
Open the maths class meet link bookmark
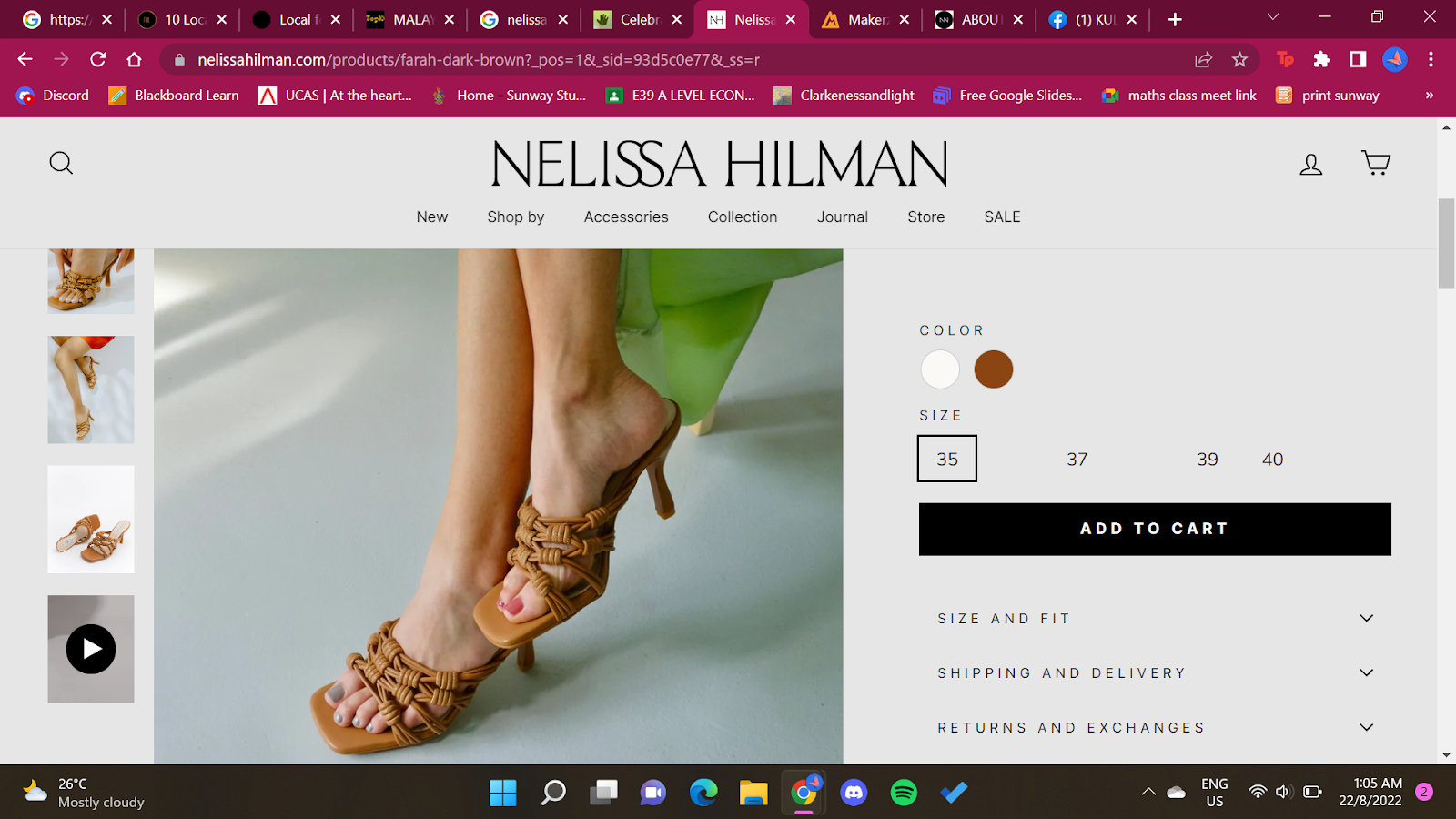[x=1179, y=96]
